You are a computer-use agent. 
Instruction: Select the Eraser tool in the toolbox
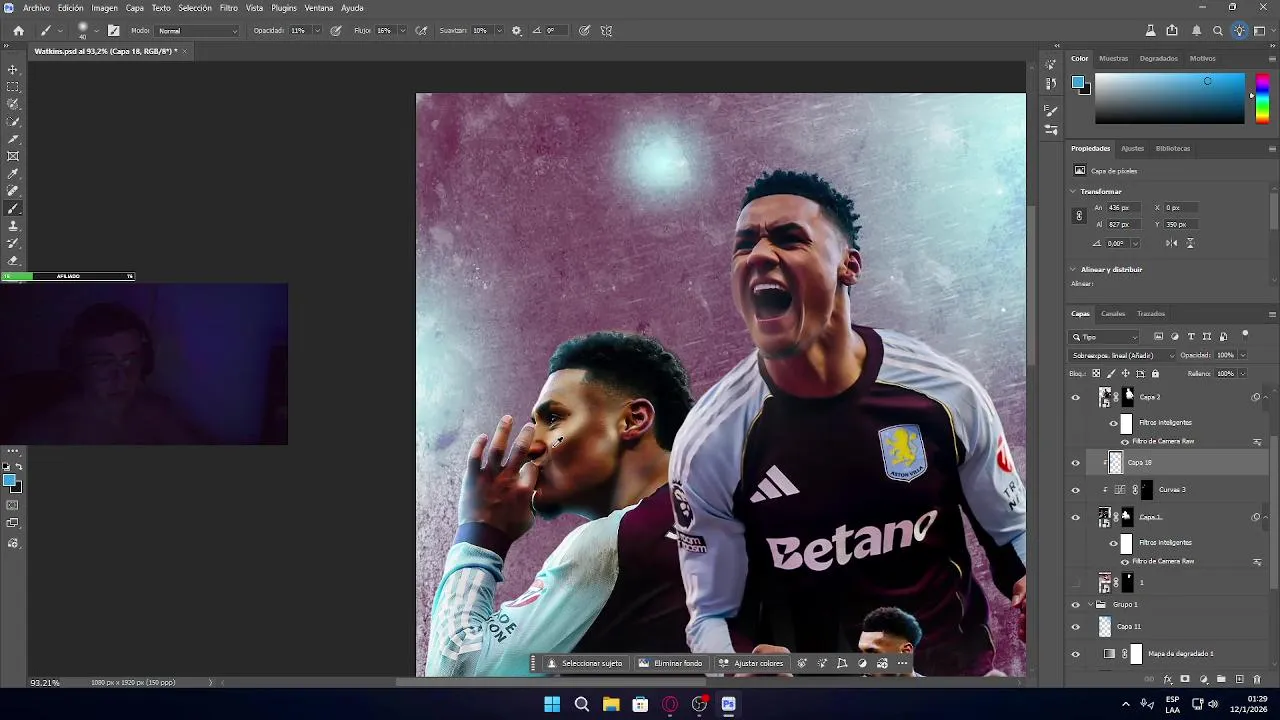(x=13, y=261)
